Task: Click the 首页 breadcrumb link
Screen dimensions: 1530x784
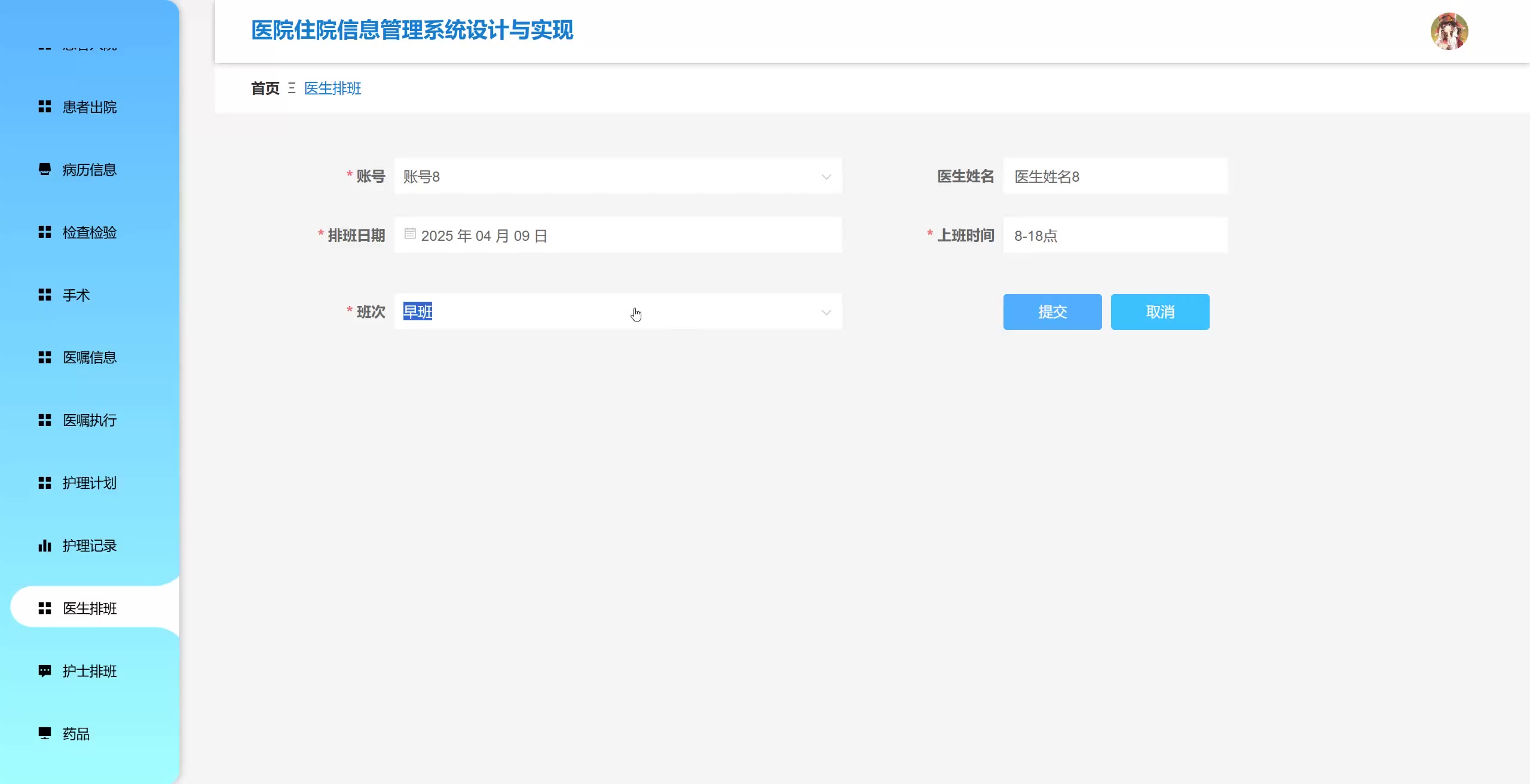Action: 265,88
